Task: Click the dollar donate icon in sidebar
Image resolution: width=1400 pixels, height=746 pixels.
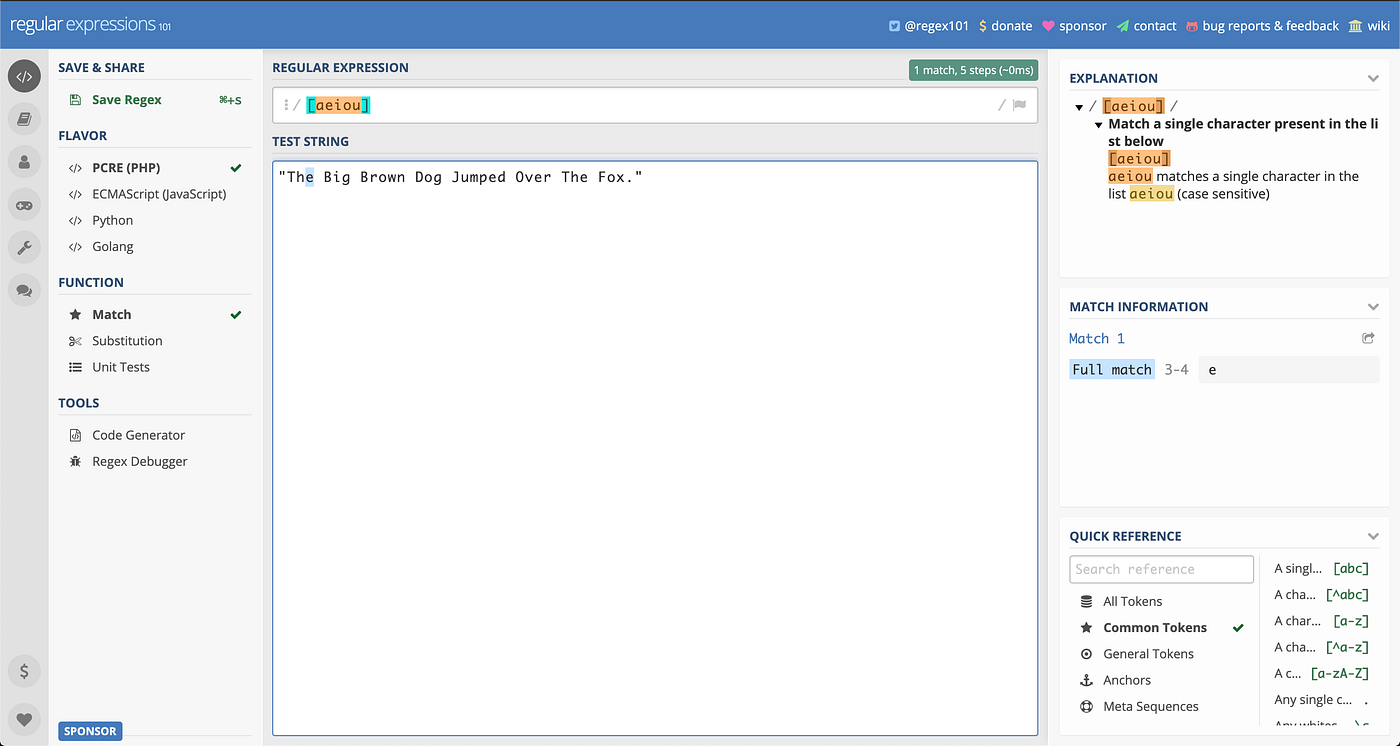Action: 24,671
